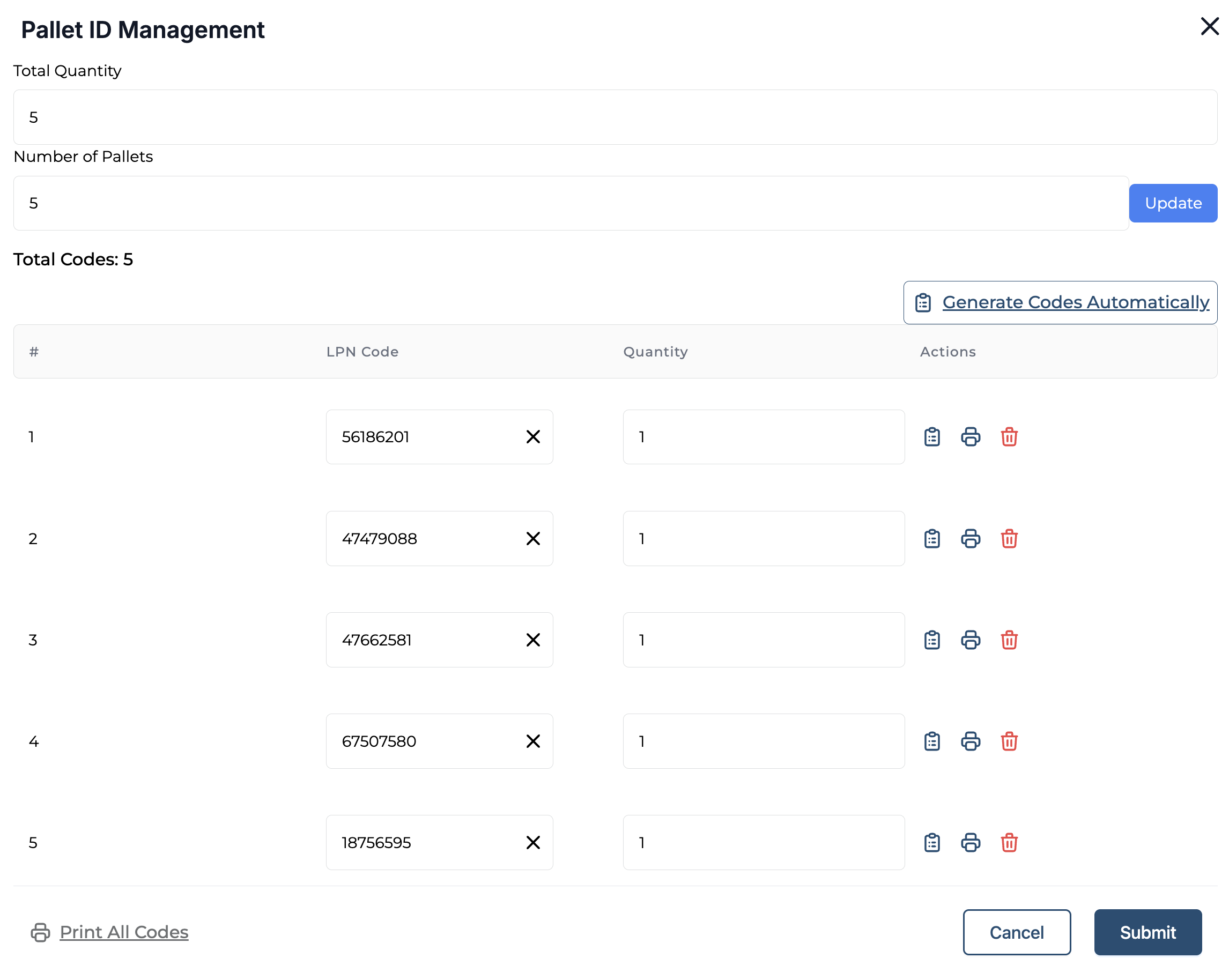Image resolution: width=1229 pixels, height=980 pixels.
Task: Click Generate Codes Automatically
Action: [x=1060, y=302]
